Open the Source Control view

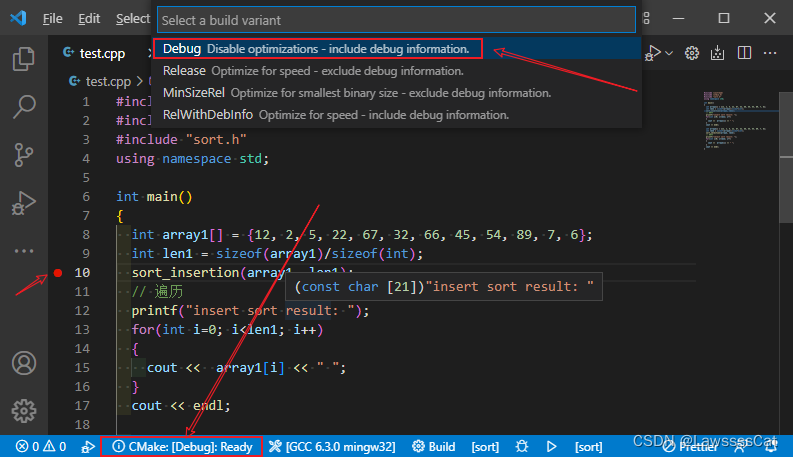tap(23, 155)
